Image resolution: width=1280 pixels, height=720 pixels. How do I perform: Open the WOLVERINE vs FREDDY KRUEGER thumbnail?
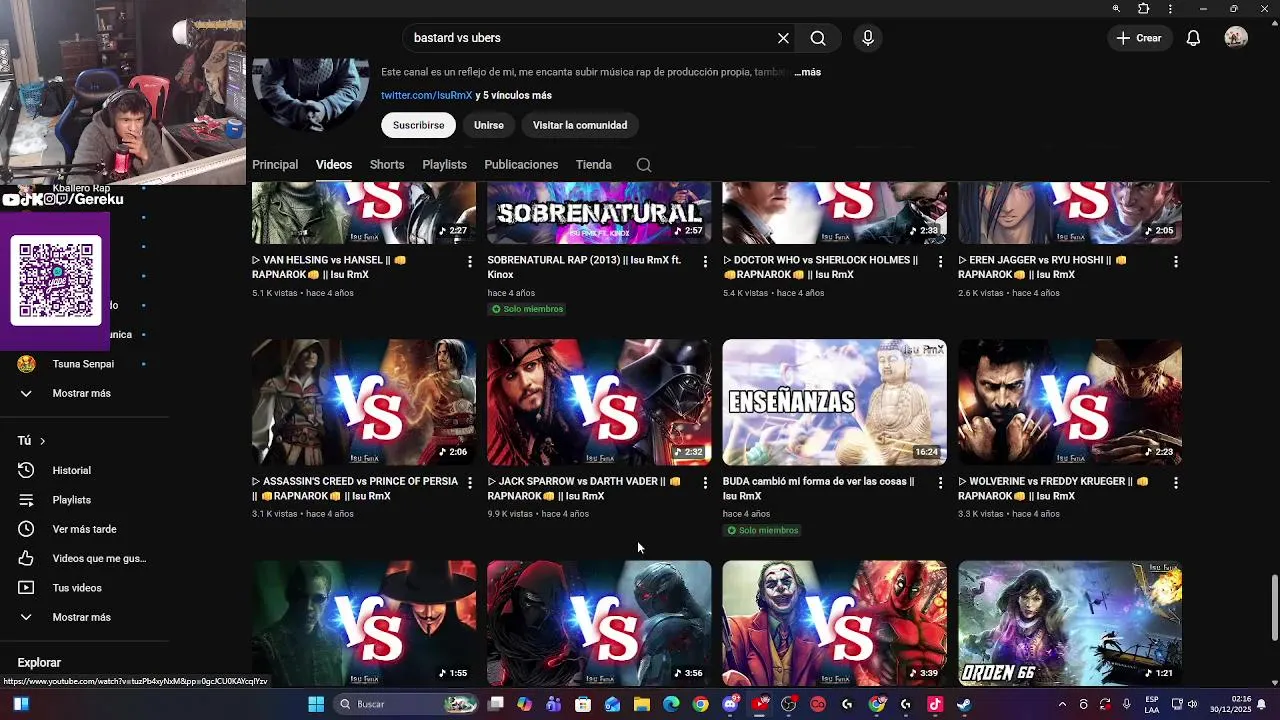pos(1070,402)
